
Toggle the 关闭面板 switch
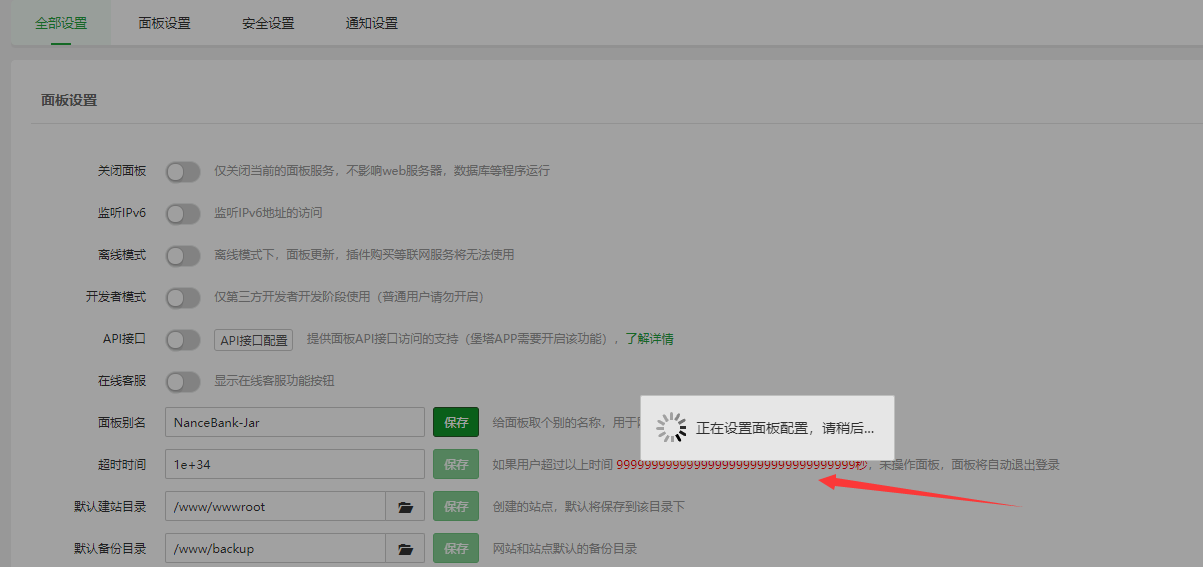[183, 172]
